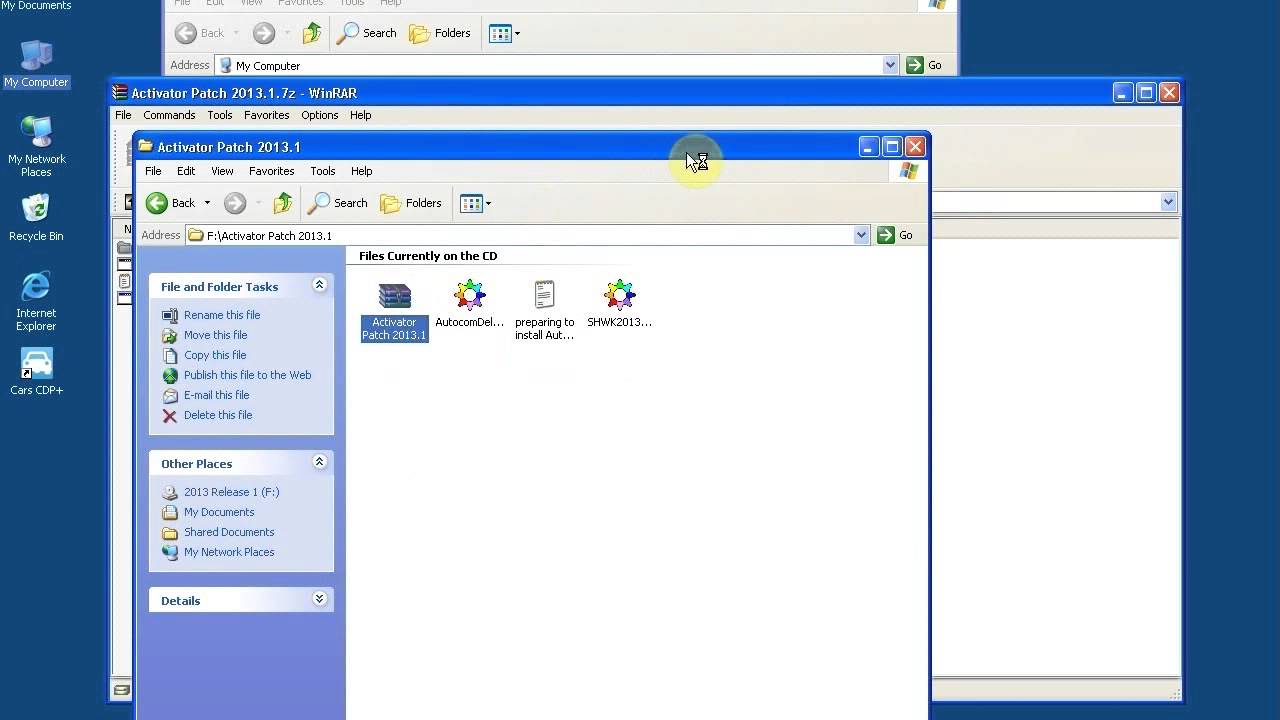1280x720 pixels.
Task: Select Cars CDP+ desktop shortcut
Action: (36, 372)
